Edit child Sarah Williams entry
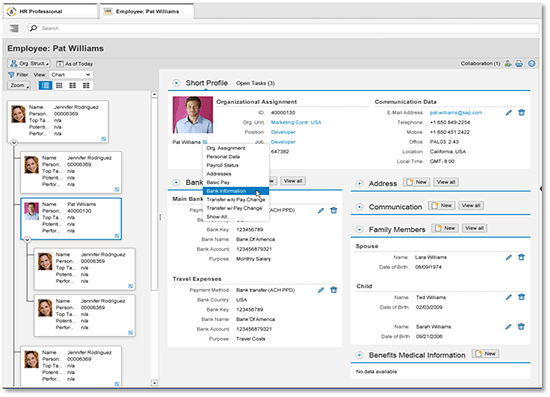The width and height of the screenshot is (550, 397). pyautogui.click(x=509, y=327)
